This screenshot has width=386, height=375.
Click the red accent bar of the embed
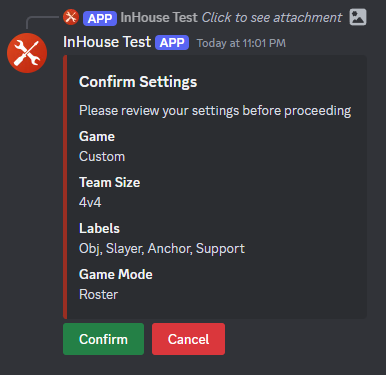tap(65, 187)
